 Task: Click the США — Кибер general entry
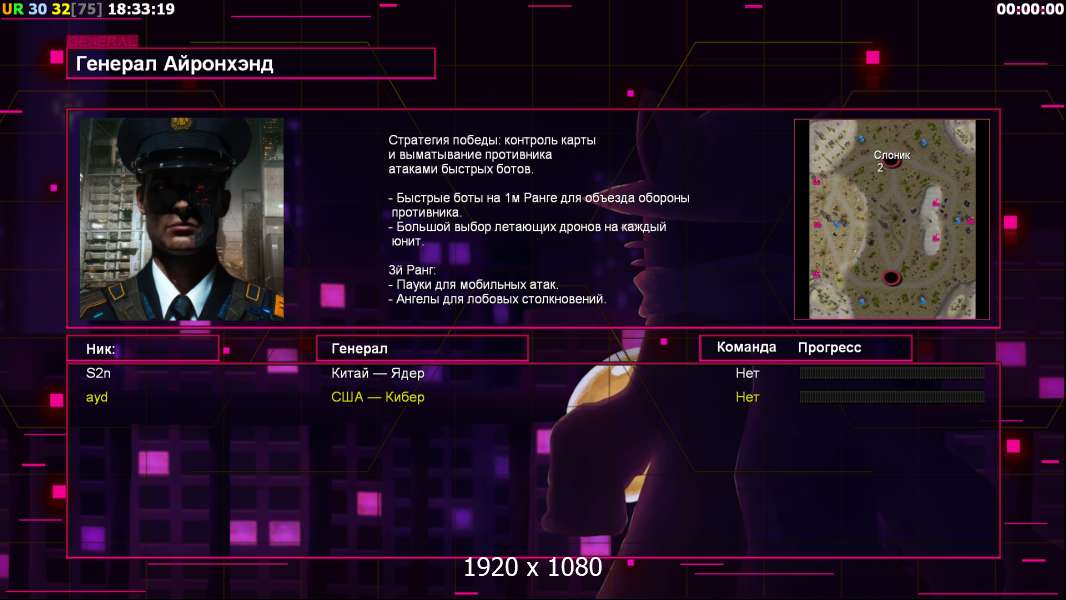pyautogui.click(x=377, y=397)
